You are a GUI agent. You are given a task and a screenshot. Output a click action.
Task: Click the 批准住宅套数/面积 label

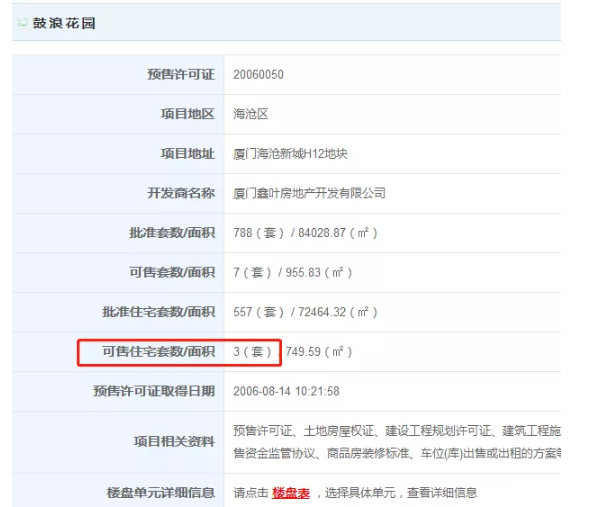[158, 312]
